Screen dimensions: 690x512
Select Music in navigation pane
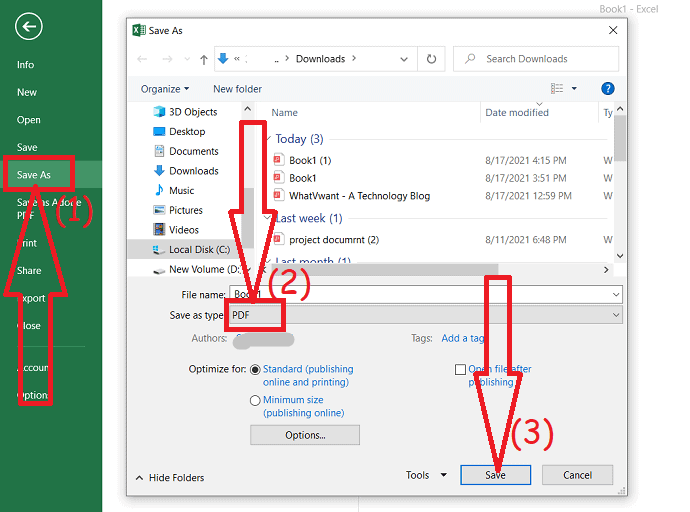(x=181, y=190)
